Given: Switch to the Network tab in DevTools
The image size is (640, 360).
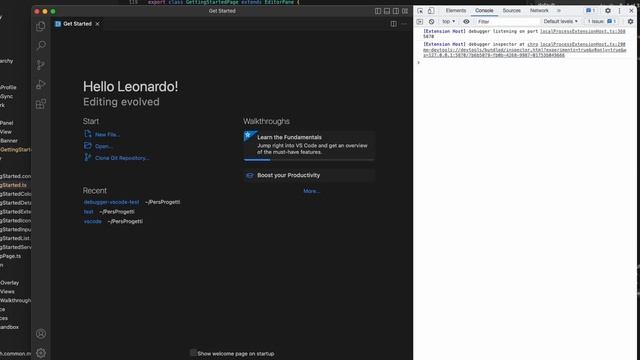Looking at the screenshot, I should pyautogui.click(x=539, y=11).
